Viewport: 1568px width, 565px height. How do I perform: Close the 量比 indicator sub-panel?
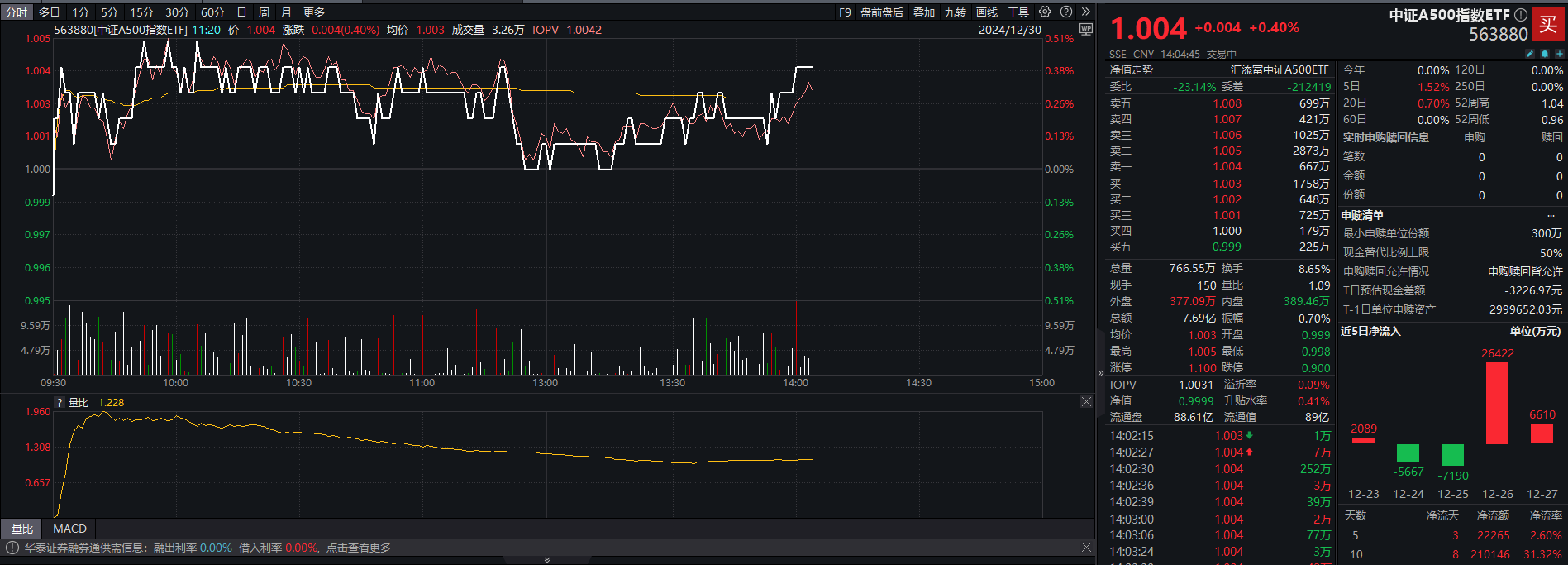coord(1086,402)
